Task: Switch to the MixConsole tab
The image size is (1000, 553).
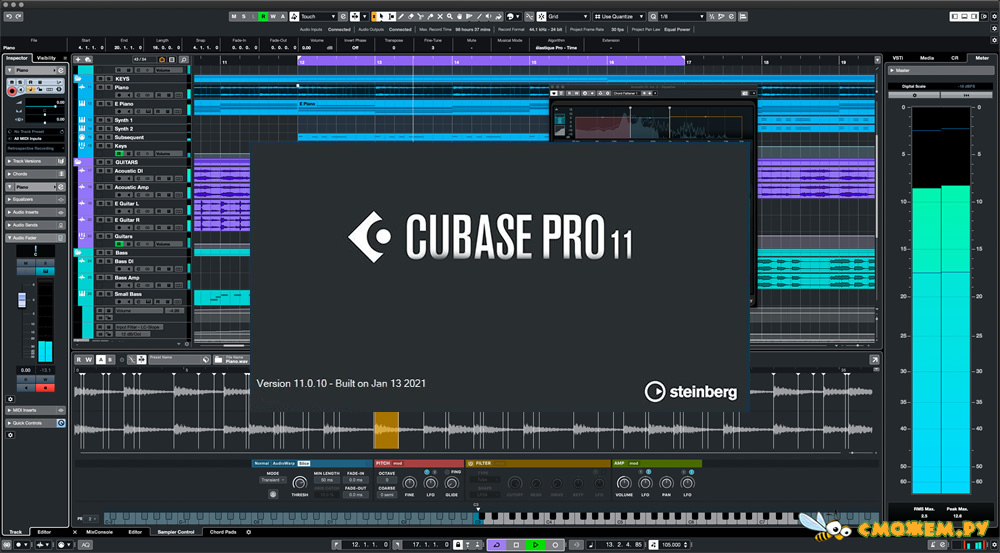Action: (x=99, y=531)
